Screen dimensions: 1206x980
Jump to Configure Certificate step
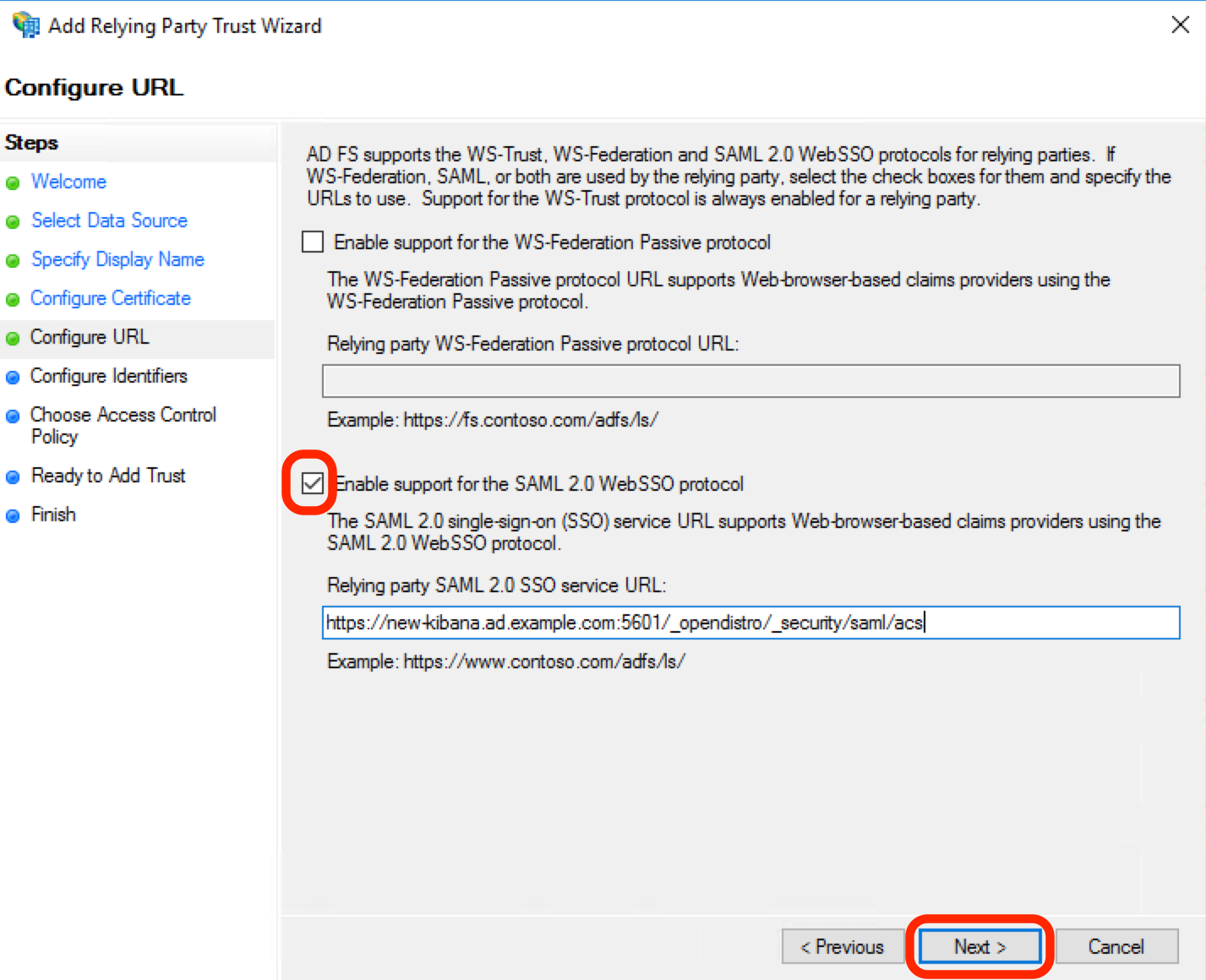pyautogui.click(x=110, y=298)
